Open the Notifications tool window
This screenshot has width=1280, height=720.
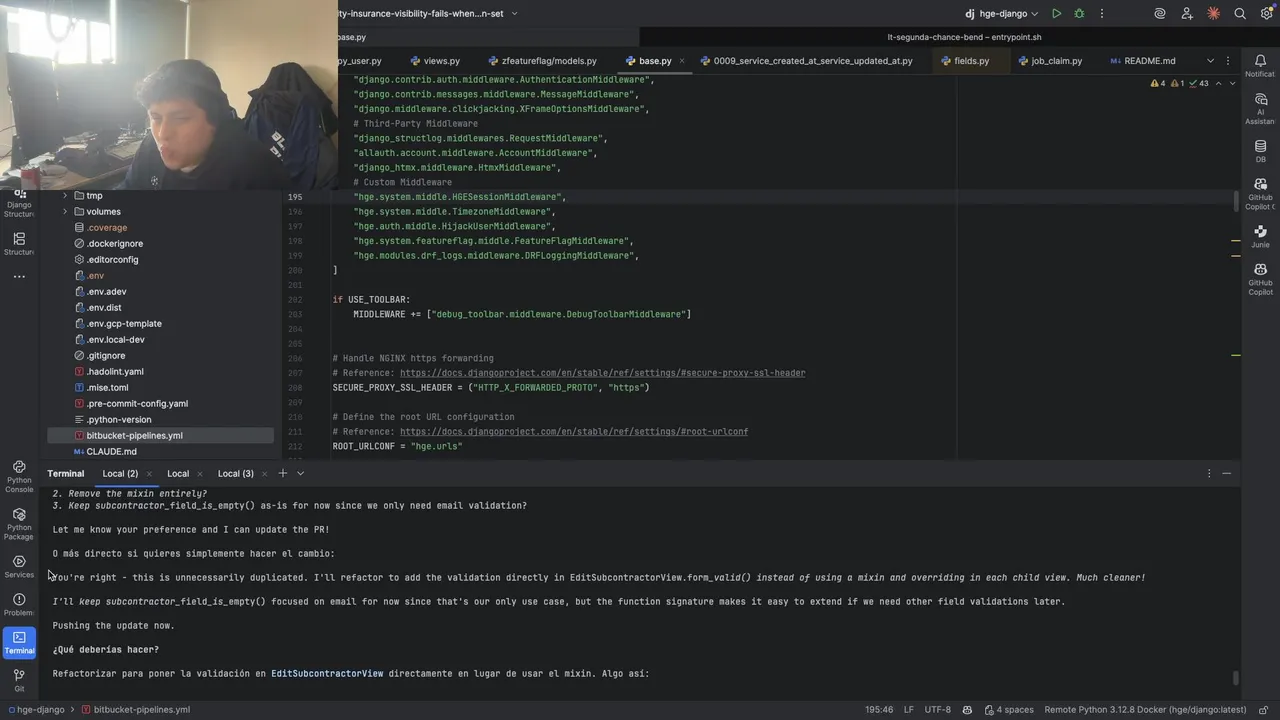click(1260, 64)
